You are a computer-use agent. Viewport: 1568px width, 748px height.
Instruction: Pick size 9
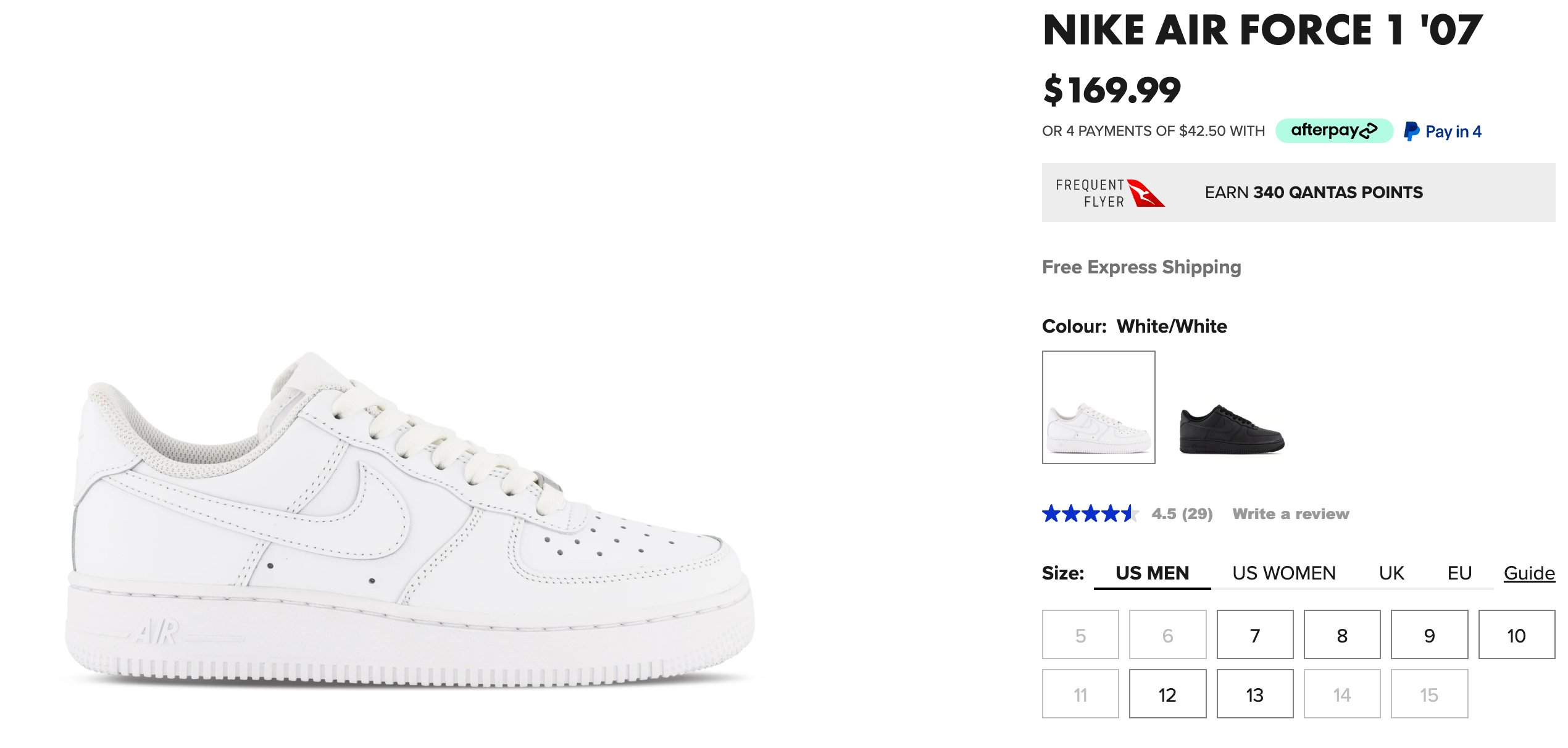[1429, 635]
